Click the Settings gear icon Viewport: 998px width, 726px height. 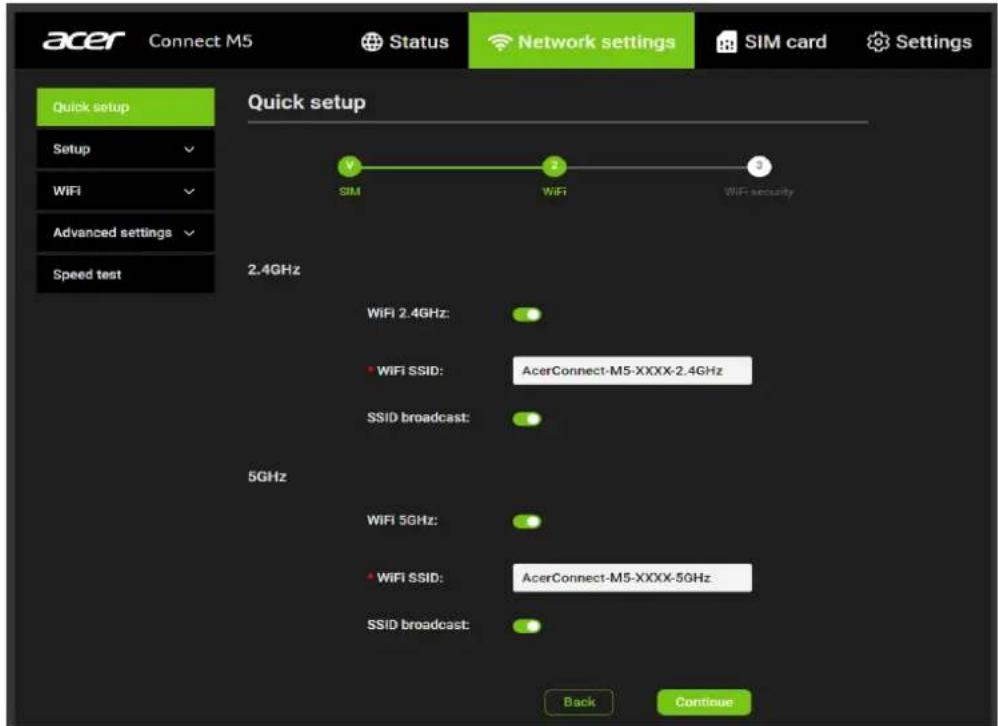click(878, 42)
